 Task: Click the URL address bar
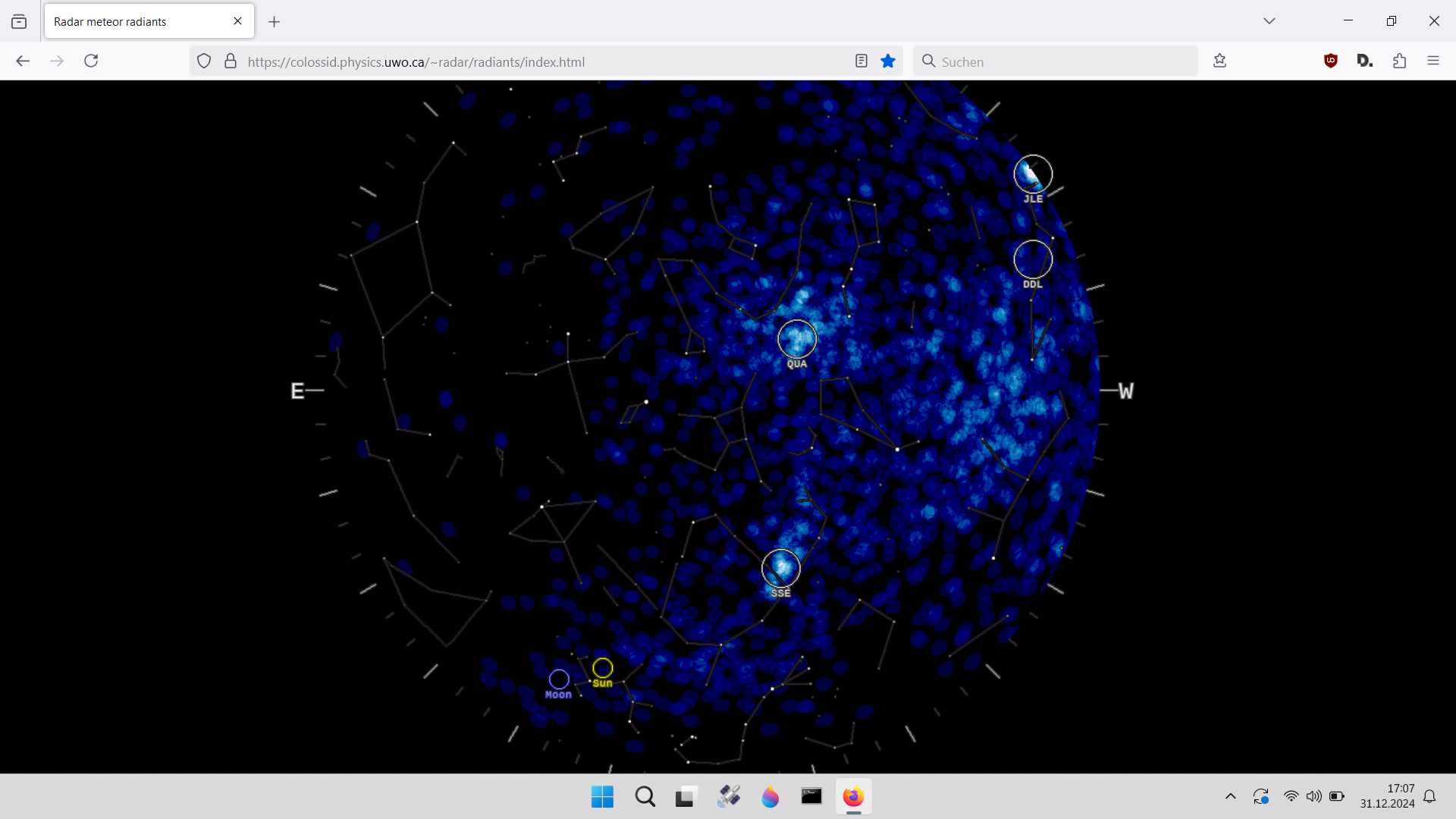[x=546, y=62]
